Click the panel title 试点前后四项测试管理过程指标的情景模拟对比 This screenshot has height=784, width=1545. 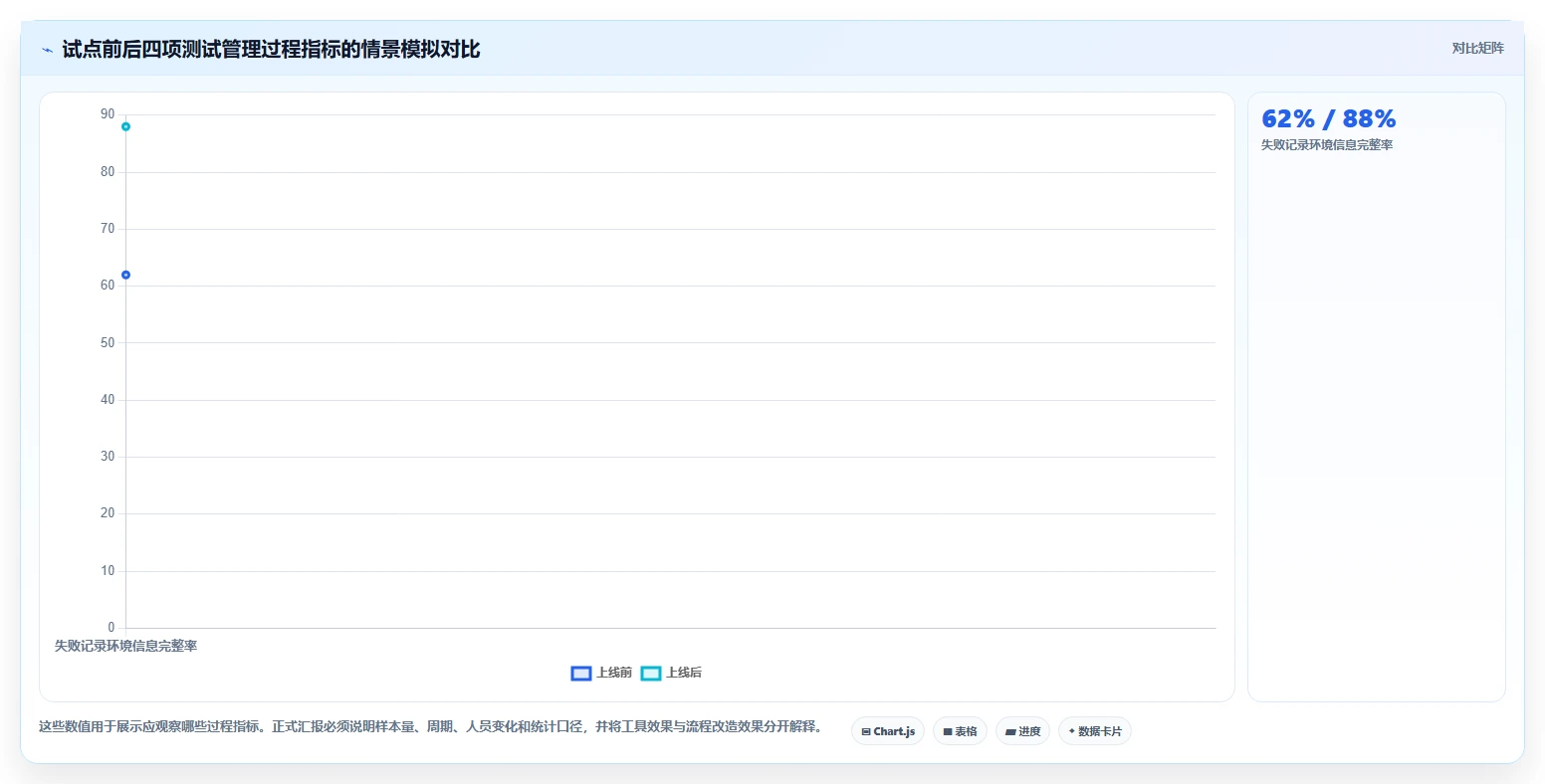(x=271, y=50)
